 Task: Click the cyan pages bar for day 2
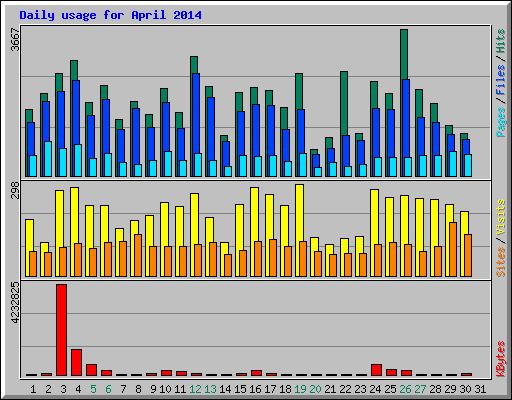click(x=48, y=159)
